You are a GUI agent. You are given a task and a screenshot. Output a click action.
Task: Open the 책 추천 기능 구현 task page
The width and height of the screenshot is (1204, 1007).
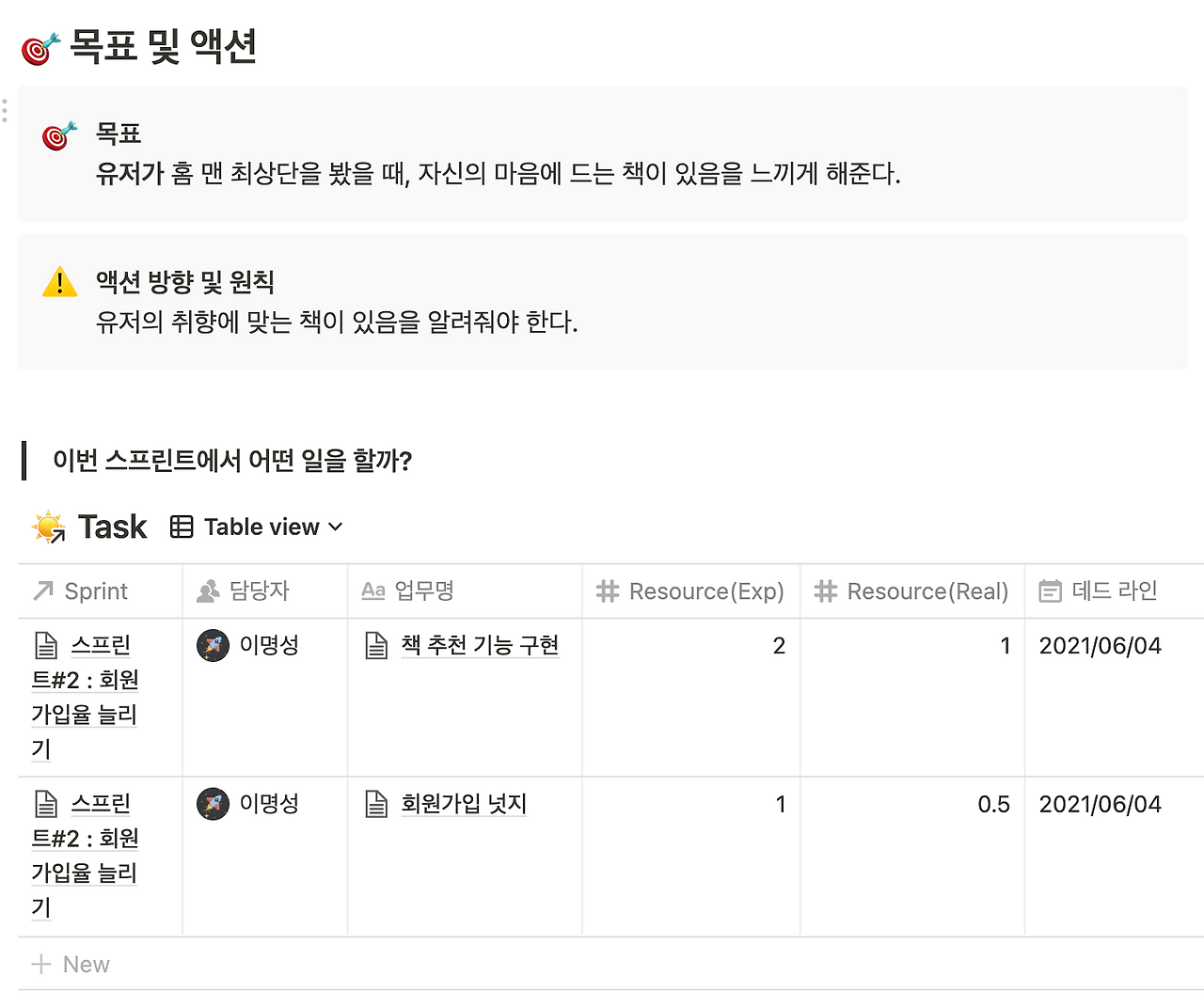pyautogui.click(x=480, y=645)
